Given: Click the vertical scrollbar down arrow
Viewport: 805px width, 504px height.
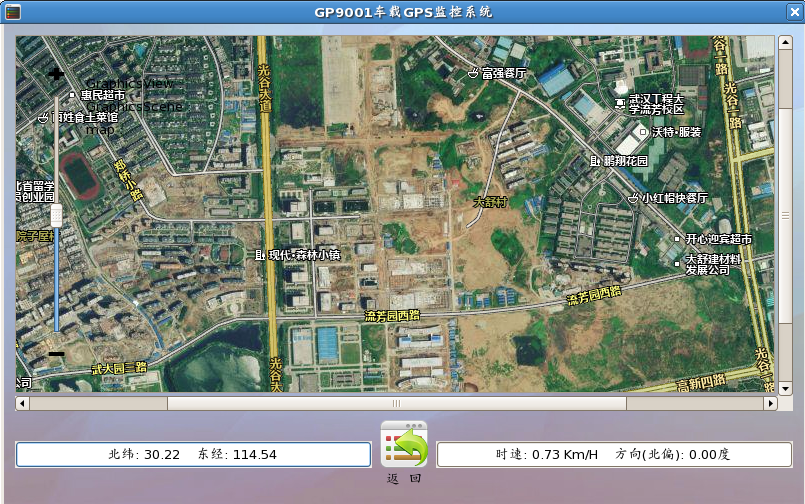Looking at the screenshot, I should [x=785, y=389].
